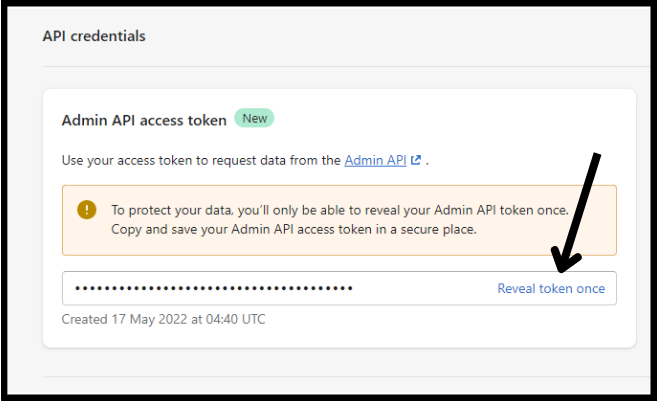Click the 'UTC' text in the creation date
Viewport: 657px width, 401px height.
[x=253, y=319]
